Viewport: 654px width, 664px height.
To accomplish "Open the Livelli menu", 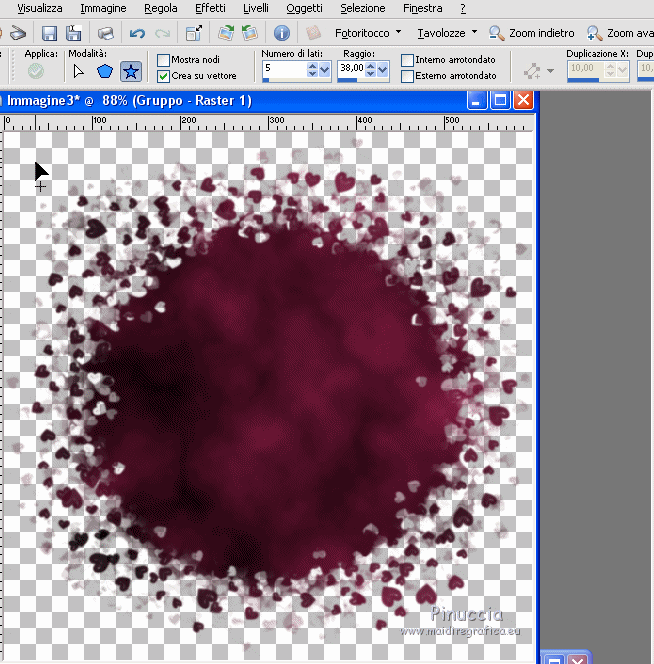I will point(255,8).
